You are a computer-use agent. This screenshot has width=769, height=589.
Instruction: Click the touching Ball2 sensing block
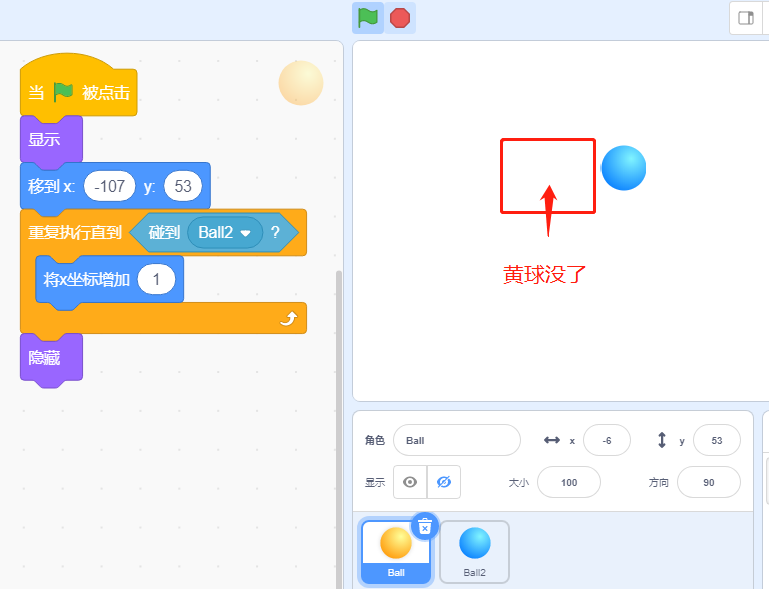point(214,232)
